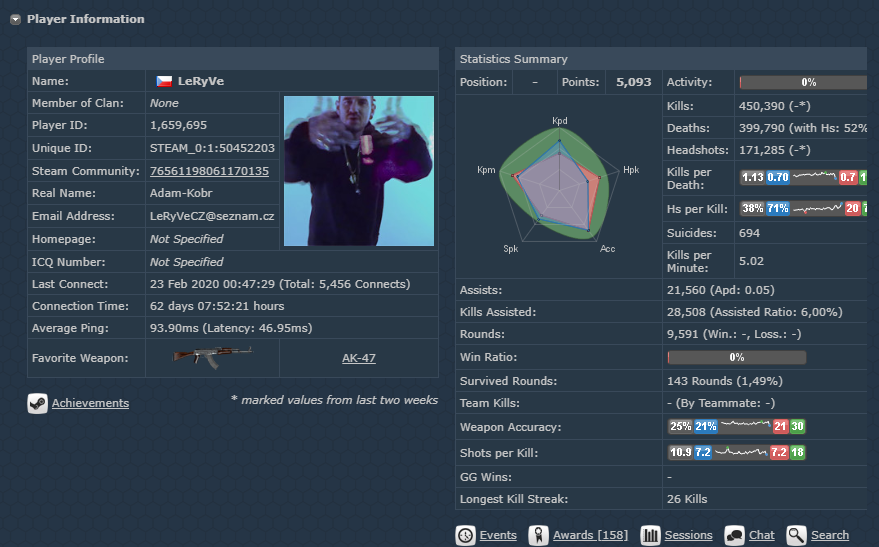Click the Sessions bar chart icon
The width and height of the screenshot is (879, 547).
(650, 535)
